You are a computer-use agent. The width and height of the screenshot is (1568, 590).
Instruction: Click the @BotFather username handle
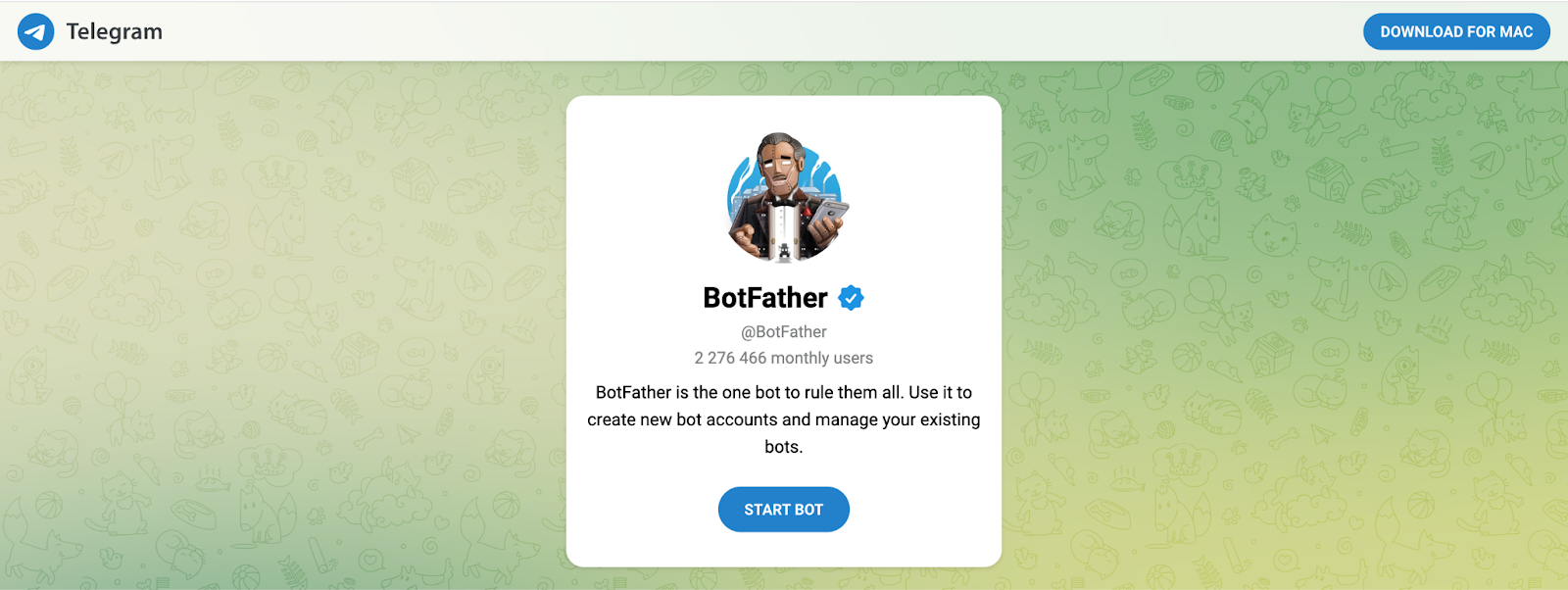784,332
